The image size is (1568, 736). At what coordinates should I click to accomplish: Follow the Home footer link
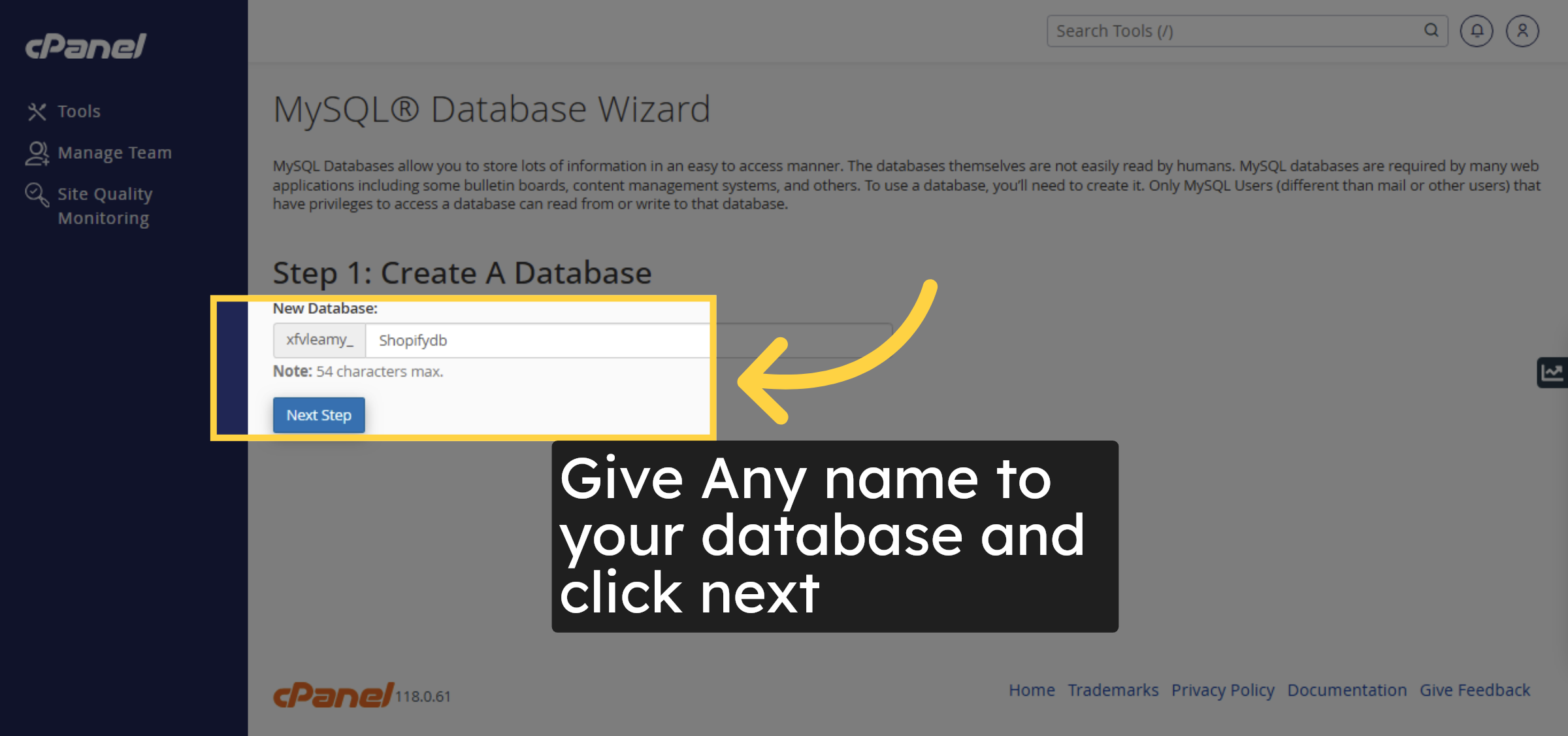click(x=1032, y=690)
